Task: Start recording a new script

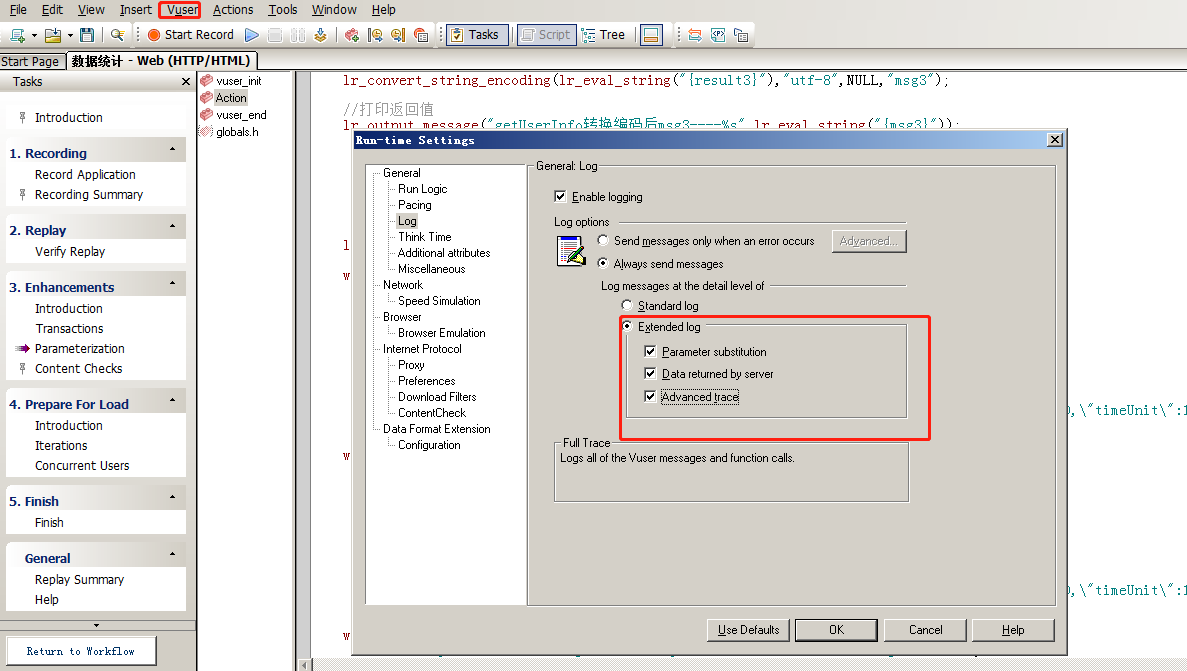Action: pyautogui.click(x=189, y=33)
